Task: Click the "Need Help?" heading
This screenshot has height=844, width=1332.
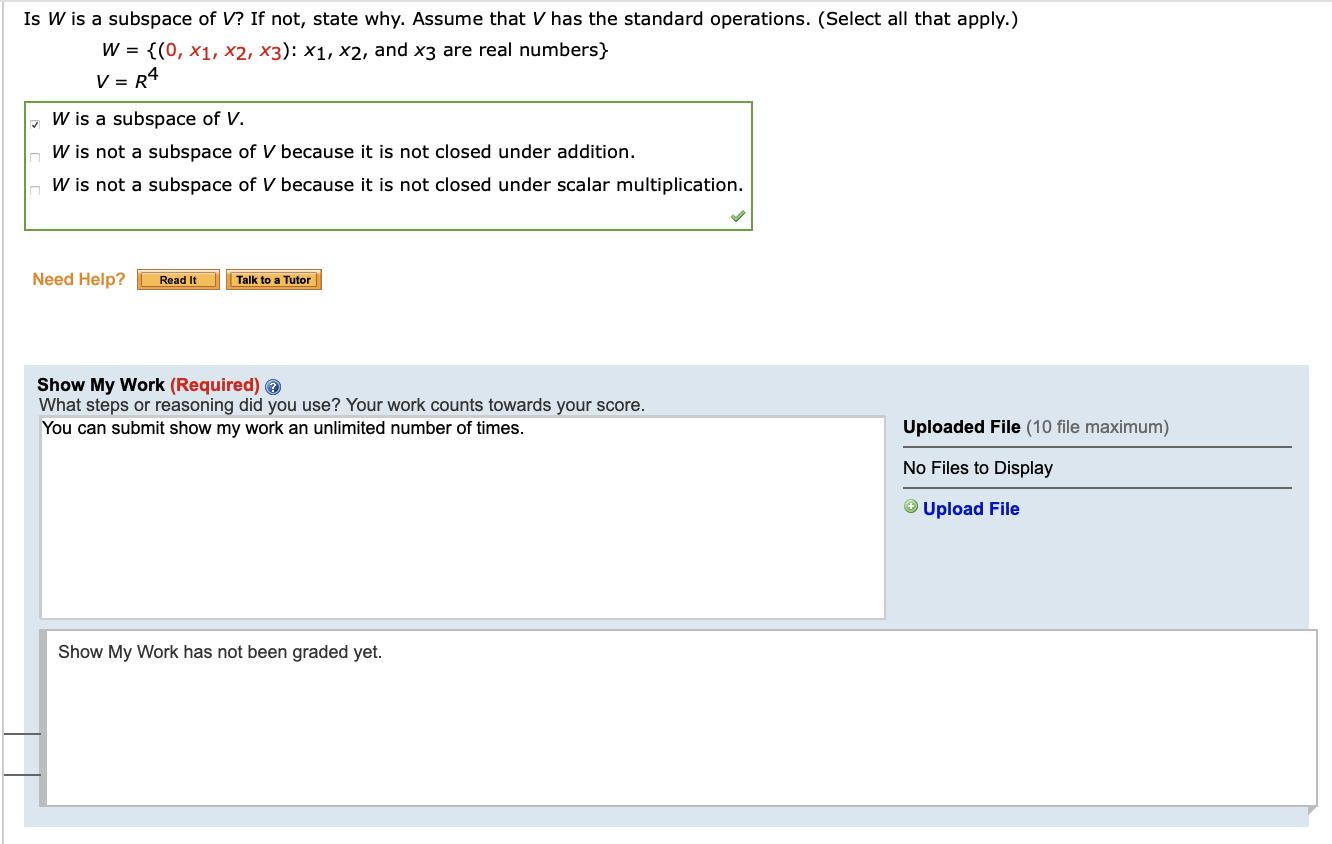Action: 78,279
